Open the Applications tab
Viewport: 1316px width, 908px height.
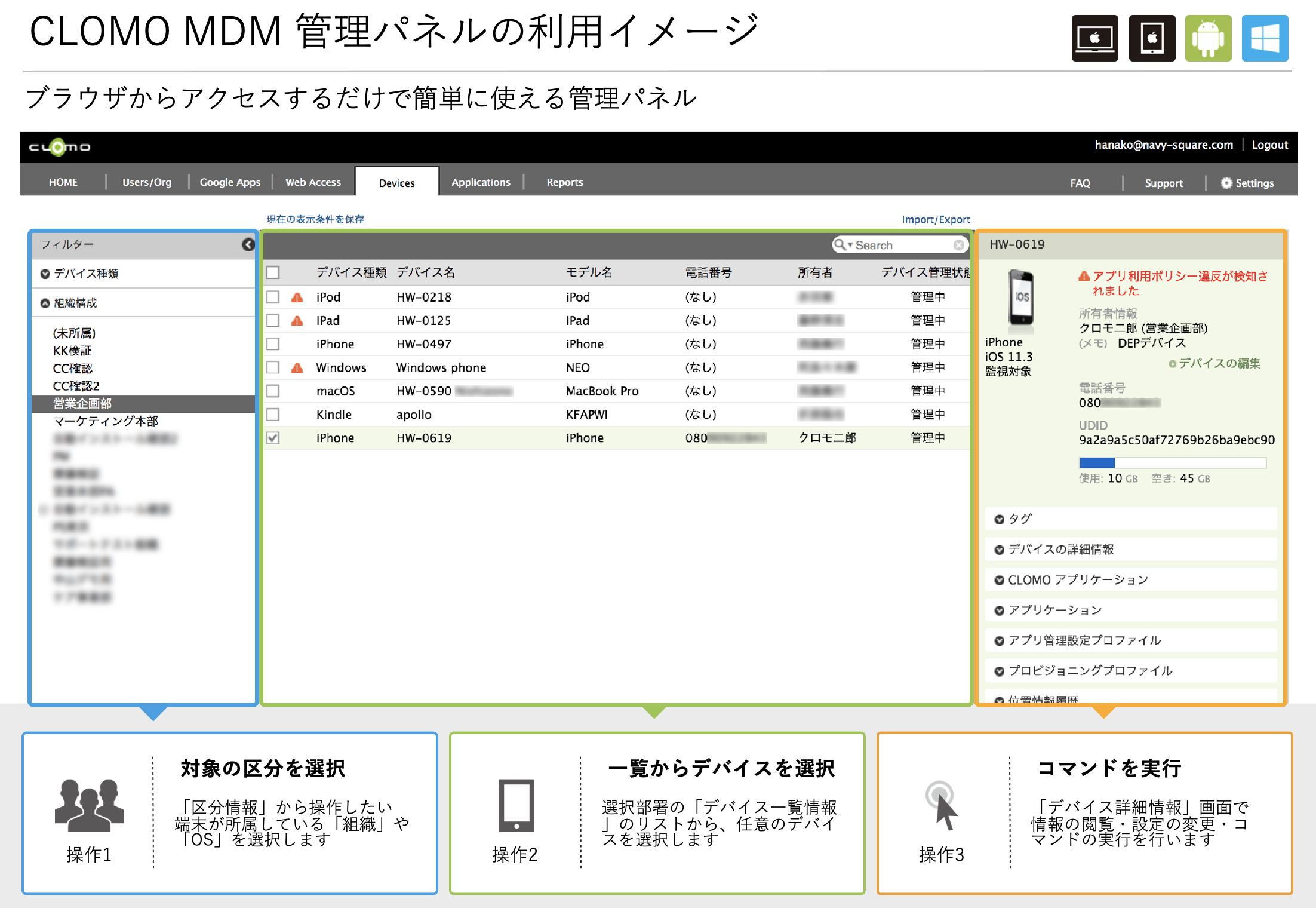[481, 182]
